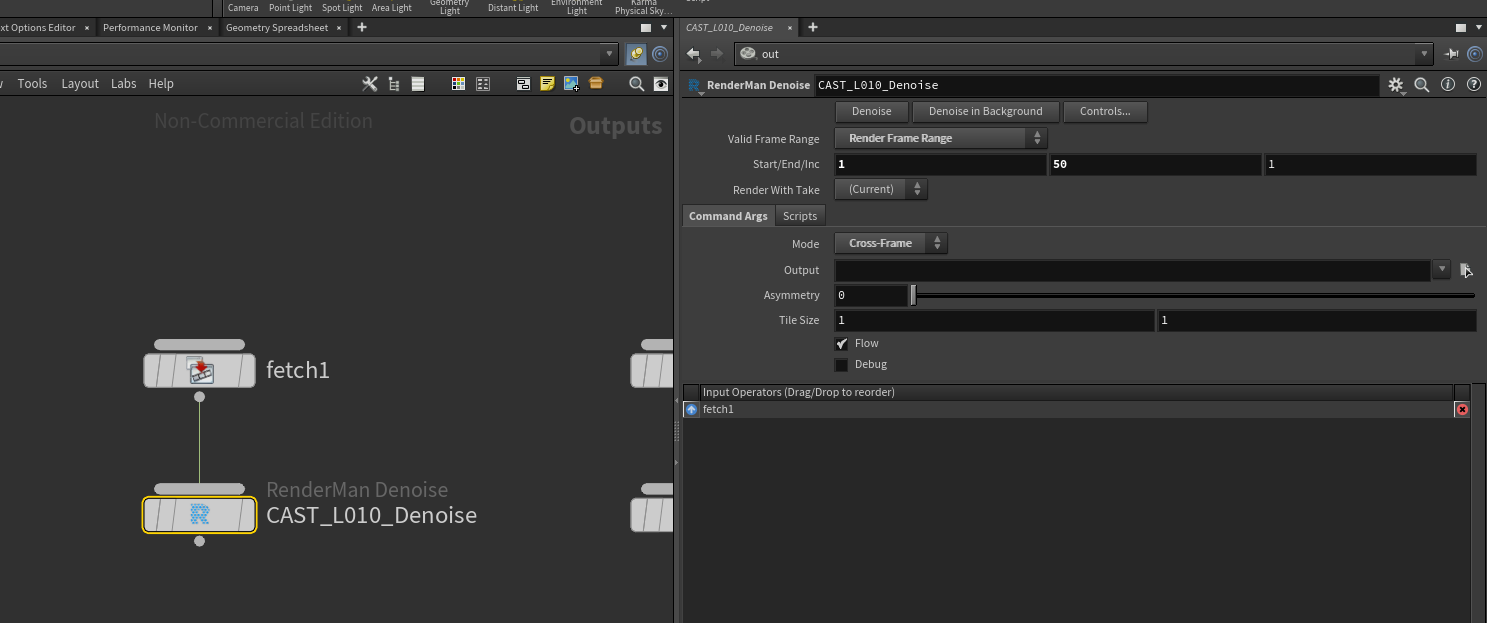
Task: Open the Output file chooser icon
Action: [1466, 270]
